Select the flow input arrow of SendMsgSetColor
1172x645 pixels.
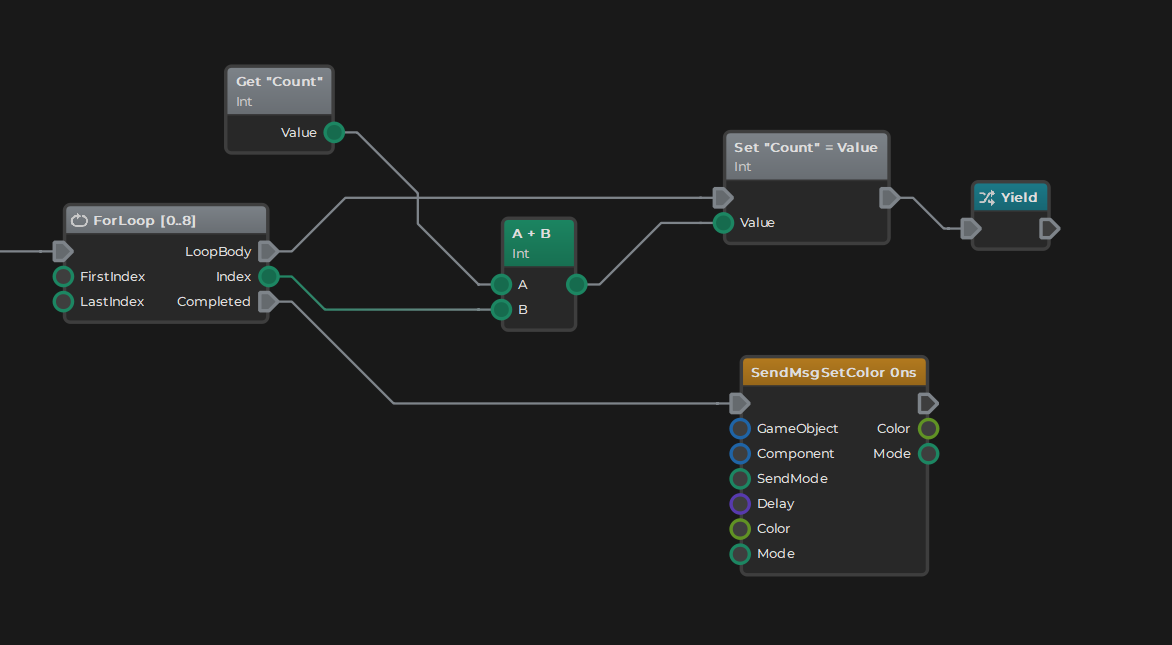pyautogui.click(x=739, y=403)
